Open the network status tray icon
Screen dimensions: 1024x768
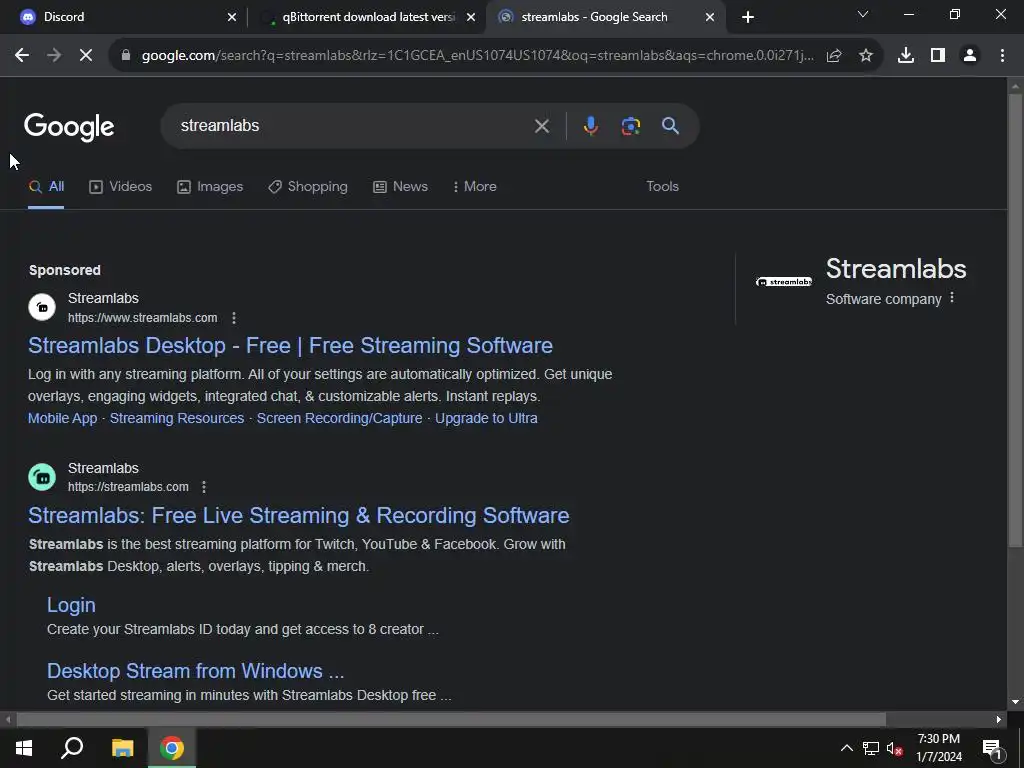871,748
